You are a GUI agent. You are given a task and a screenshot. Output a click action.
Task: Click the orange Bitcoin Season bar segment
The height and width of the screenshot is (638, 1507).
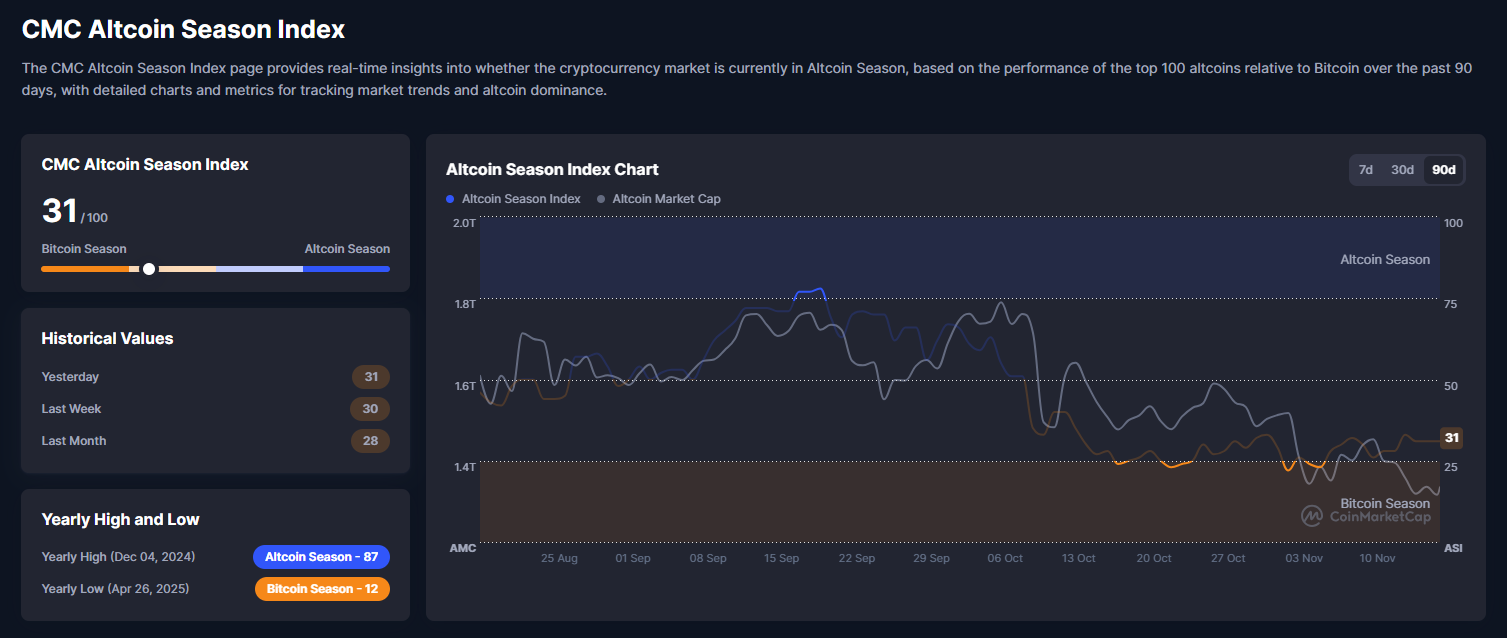coord(85,269)
